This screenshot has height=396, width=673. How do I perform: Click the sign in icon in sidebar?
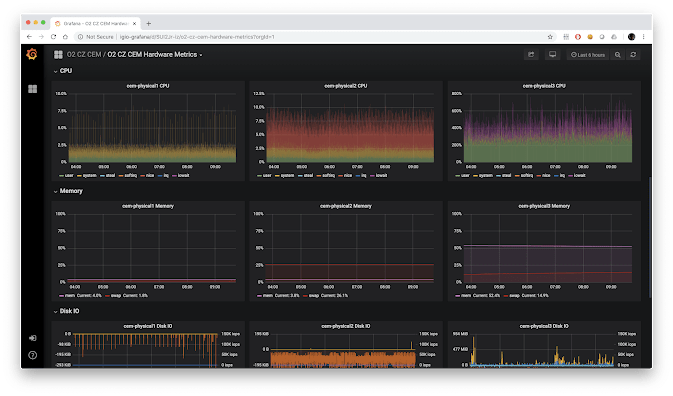33,338
